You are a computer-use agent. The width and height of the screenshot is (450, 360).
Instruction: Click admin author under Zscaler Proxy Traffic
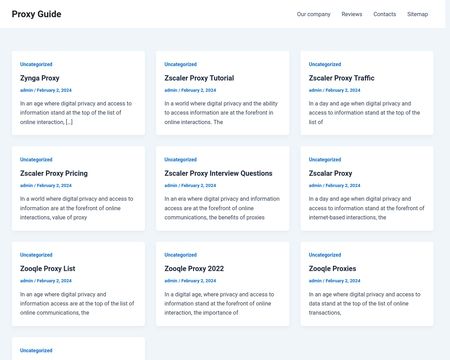click(315, 90)
